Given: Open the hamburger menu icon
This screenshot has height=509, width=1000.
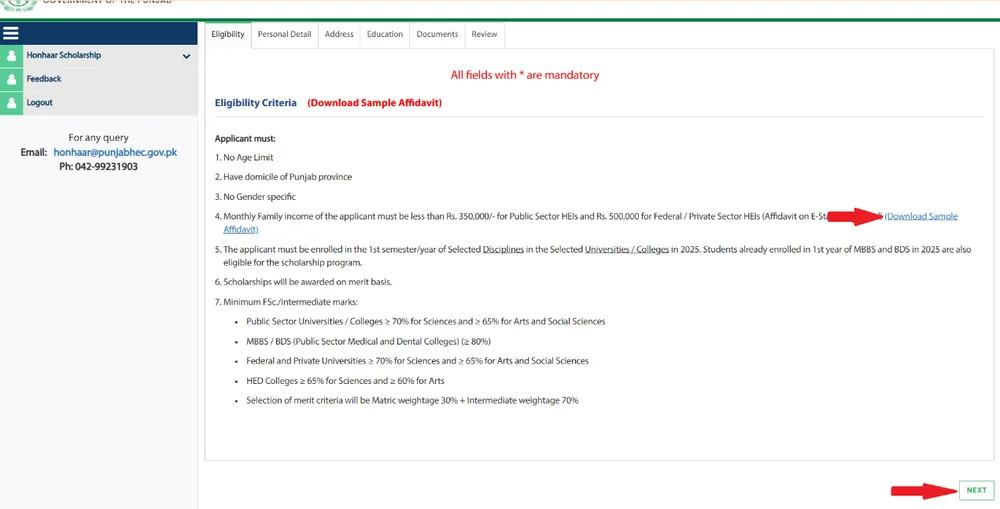Looking at the screenshot, I should [11, 33].
